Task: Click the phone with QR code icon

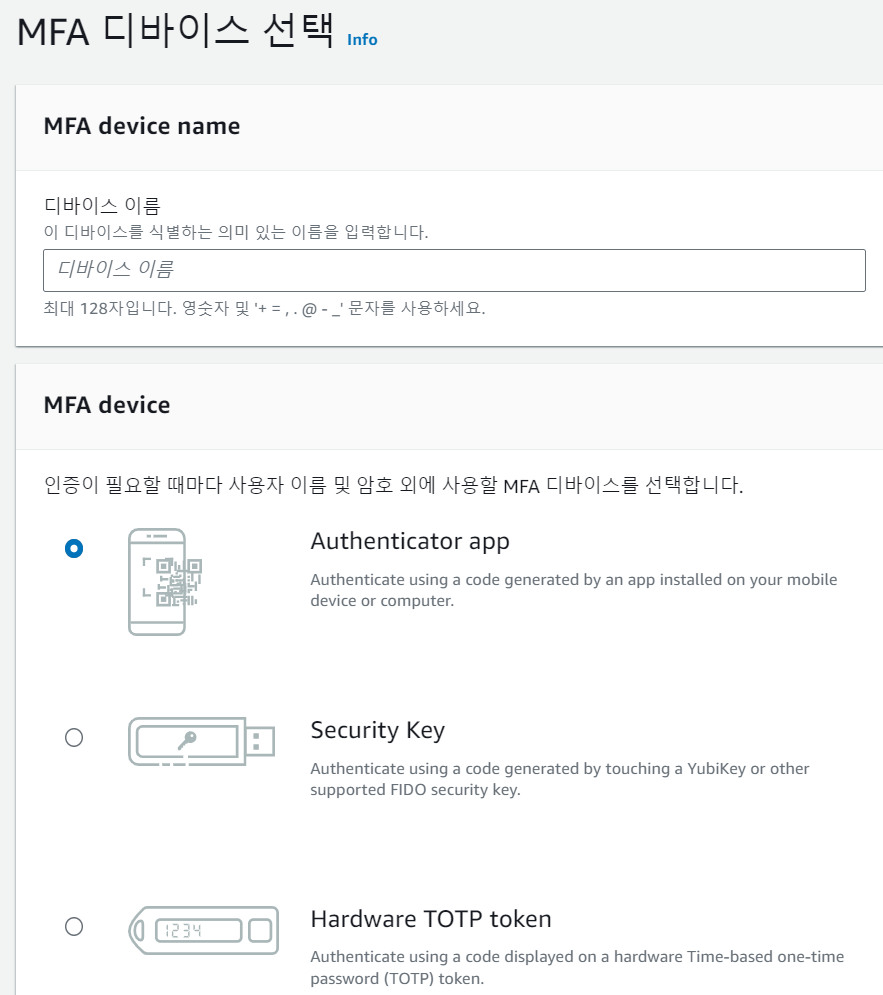Action: point(165,582)
